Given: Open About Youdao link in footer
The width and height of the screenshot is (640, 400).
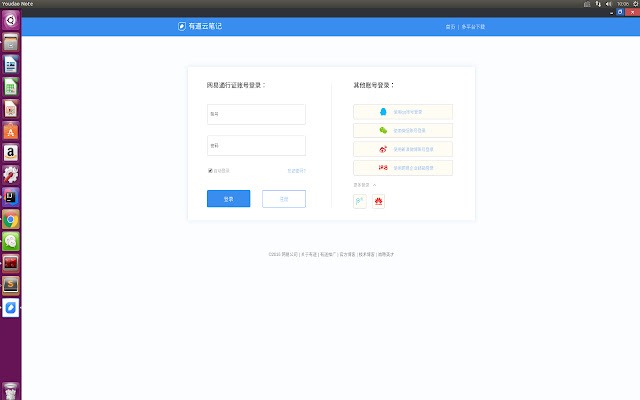Looking at the screenshot, I should tap(309, 254).
